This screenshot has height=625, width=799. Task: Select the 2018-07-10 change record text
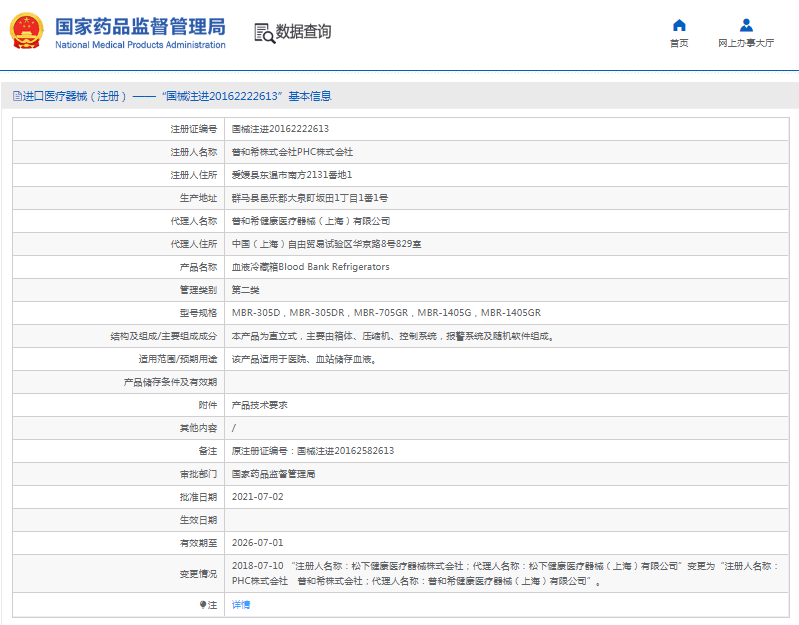click(505, 574)
